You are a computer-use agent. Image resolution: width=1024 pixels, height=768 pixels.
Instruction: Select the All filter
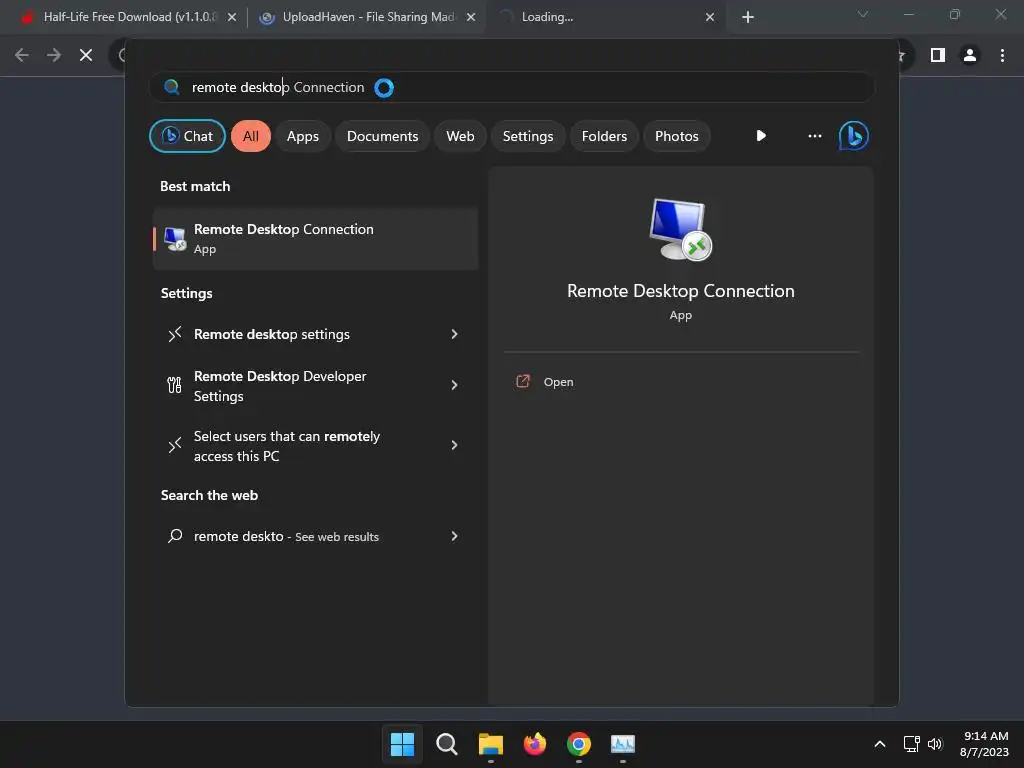(x=251, y=136)
